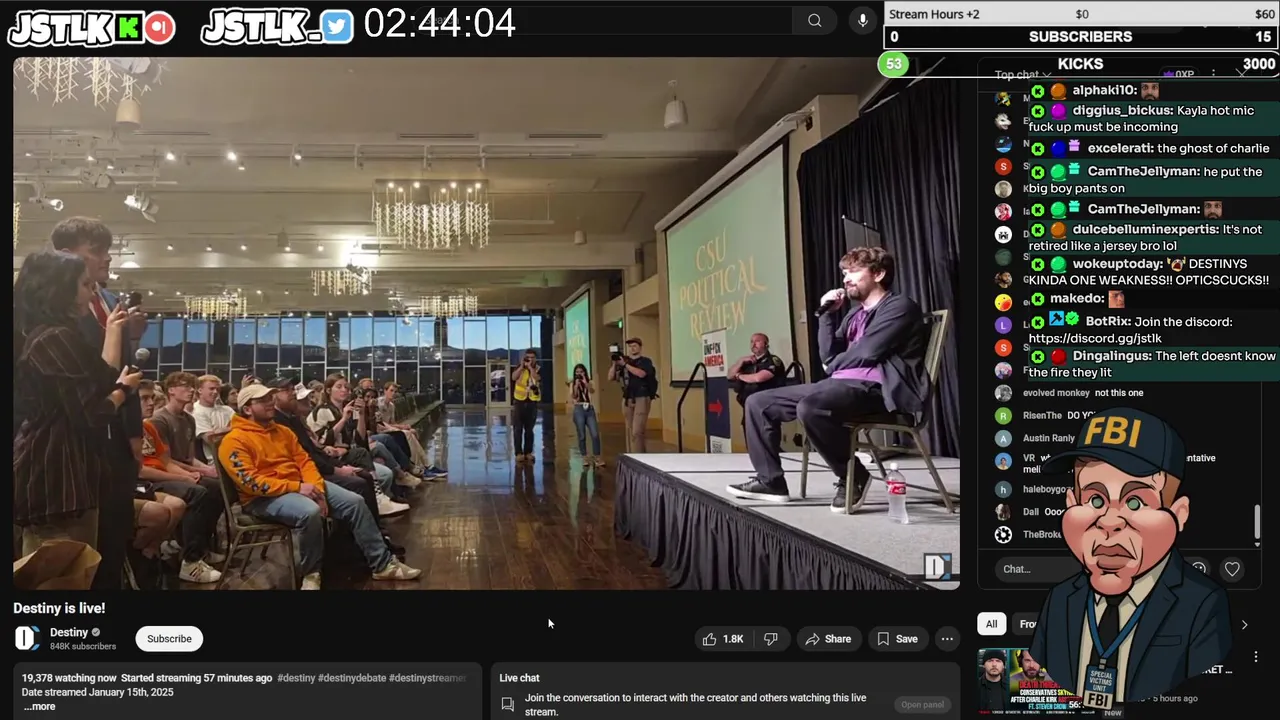Click the verified badge next to Destiny
The width and height of the screenshot is (1280, 720).
tap(97, 633)
